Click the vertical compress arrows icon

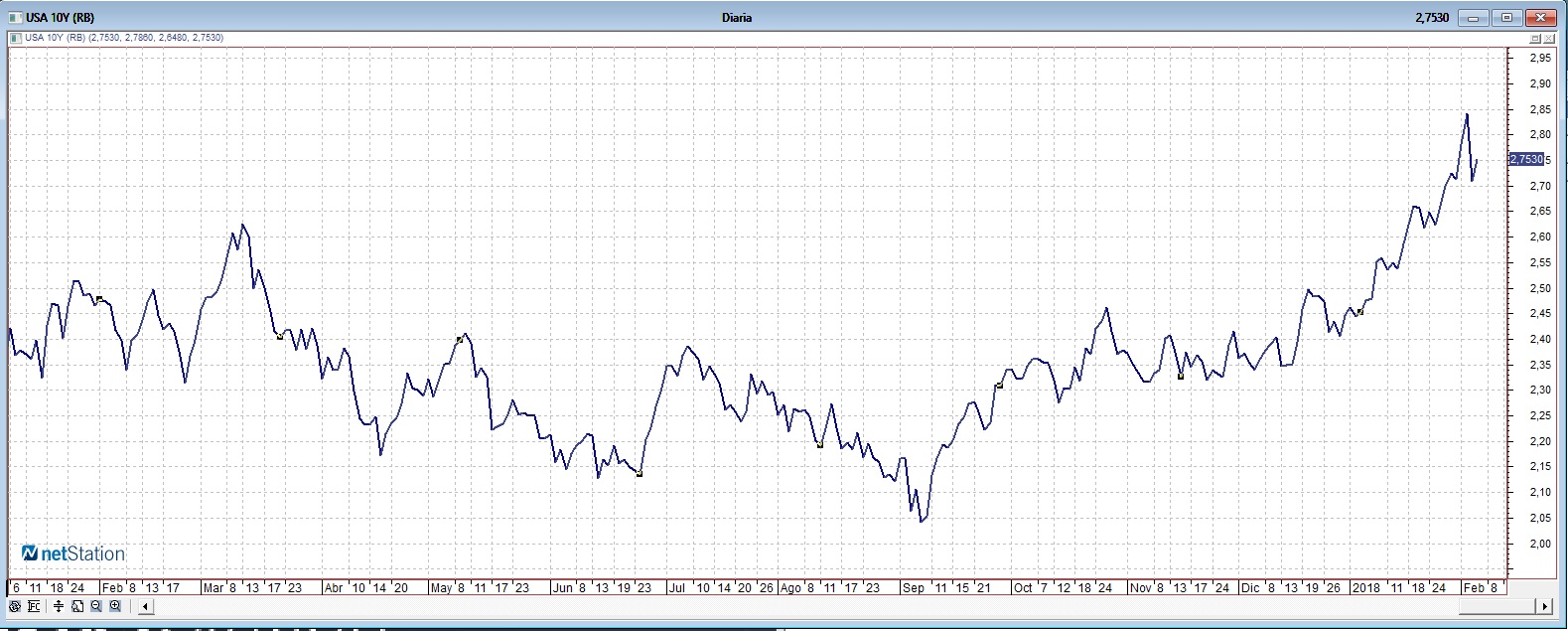coord(59,606)
